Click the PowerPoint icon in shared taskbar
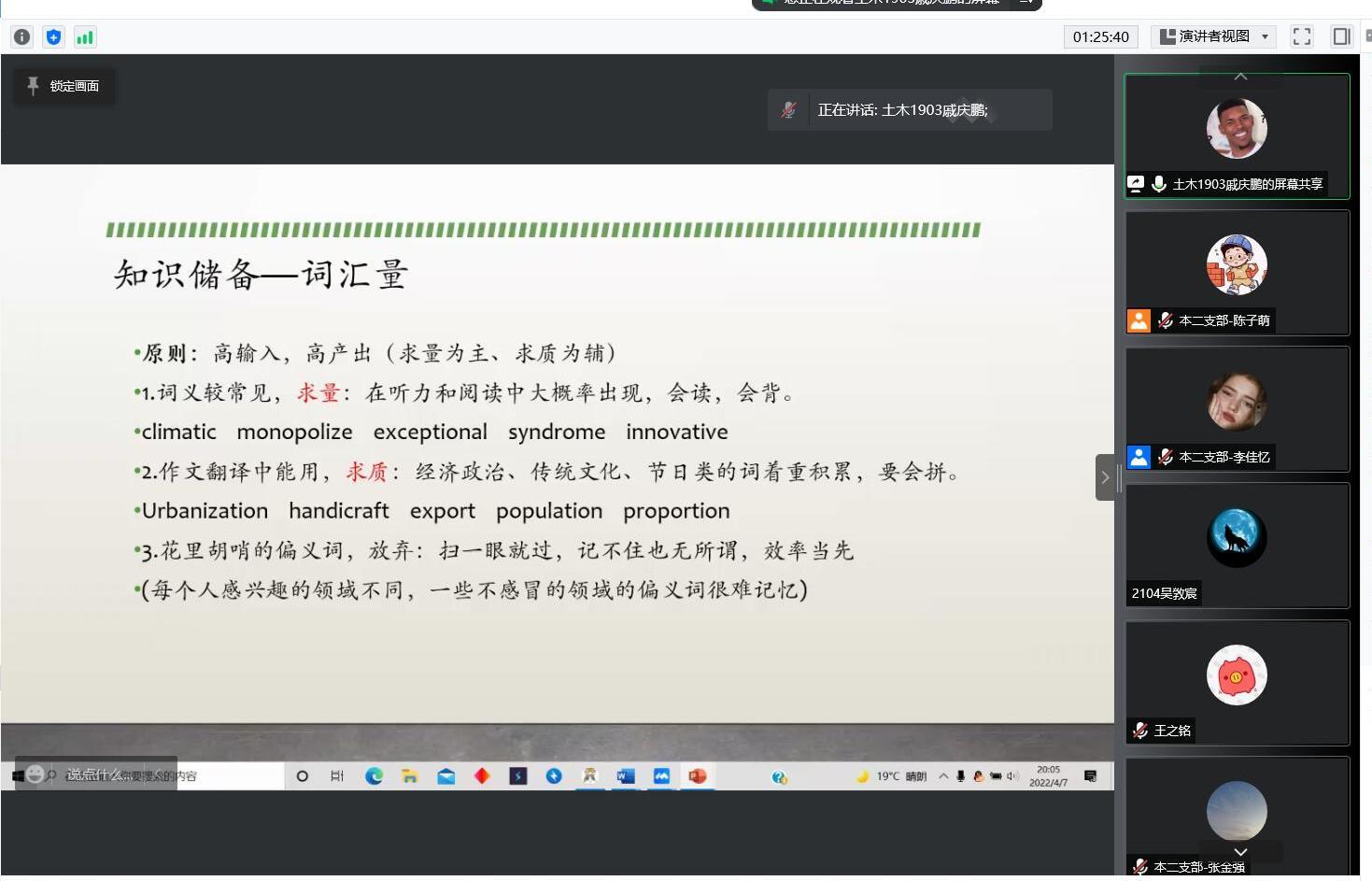 tap(697, 776)
